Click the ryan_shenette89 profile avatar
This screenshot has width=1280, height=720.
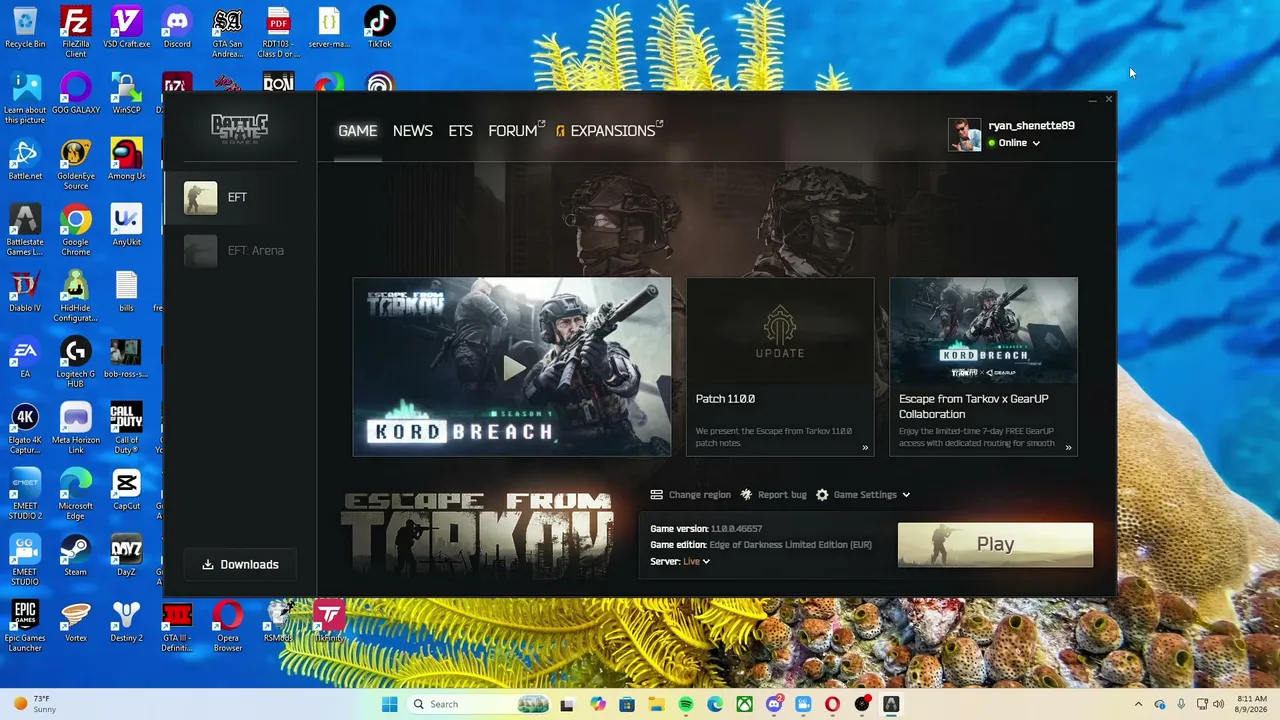pyautogui.click(x=965, y=135)
